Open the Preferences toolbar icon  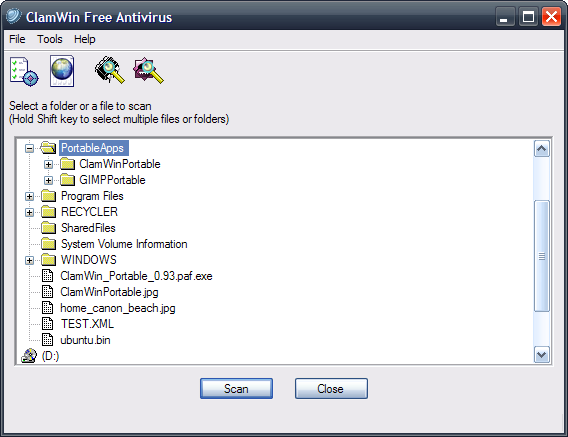click(24, 71)
